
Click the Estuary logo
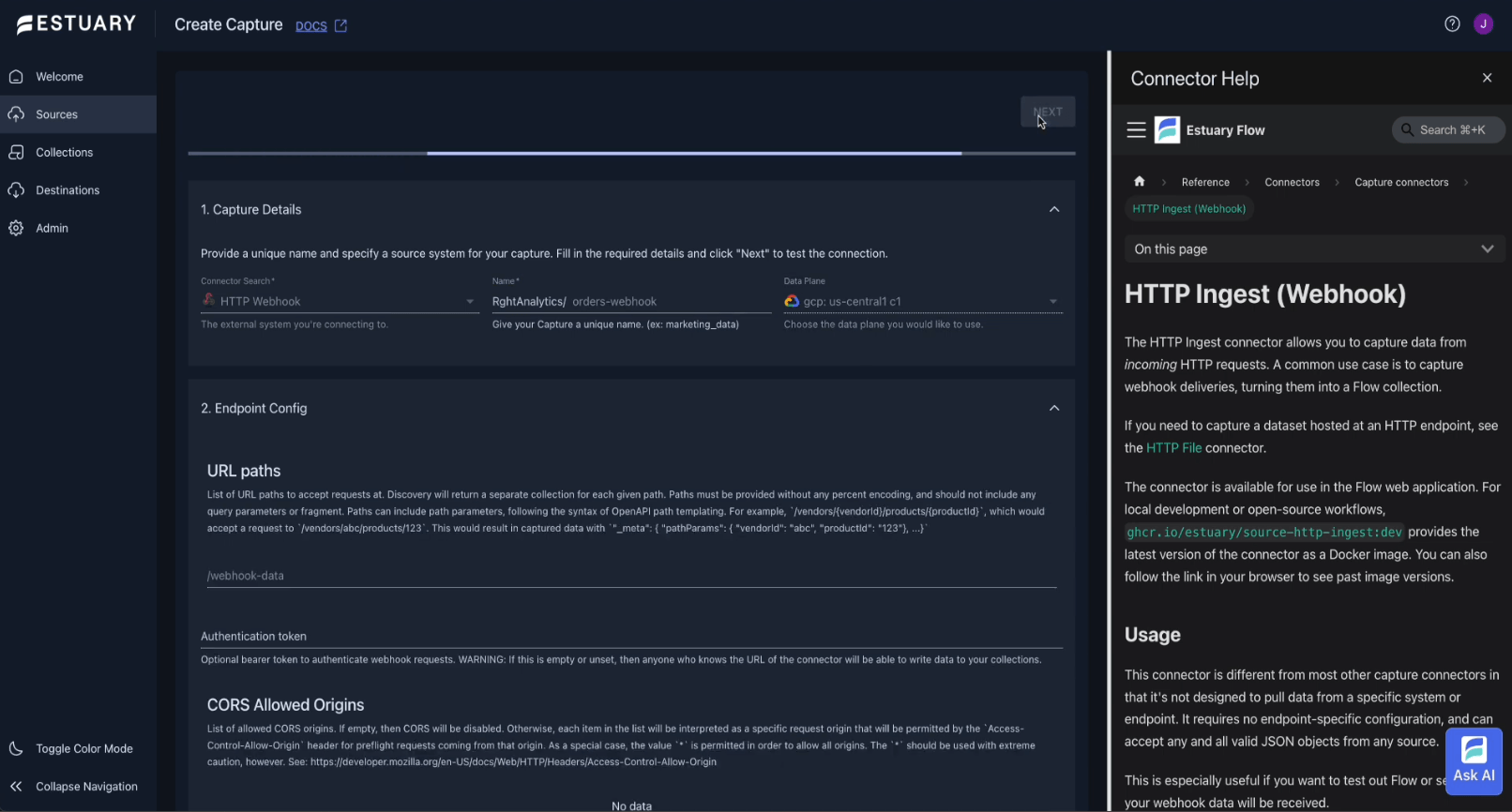76,24
